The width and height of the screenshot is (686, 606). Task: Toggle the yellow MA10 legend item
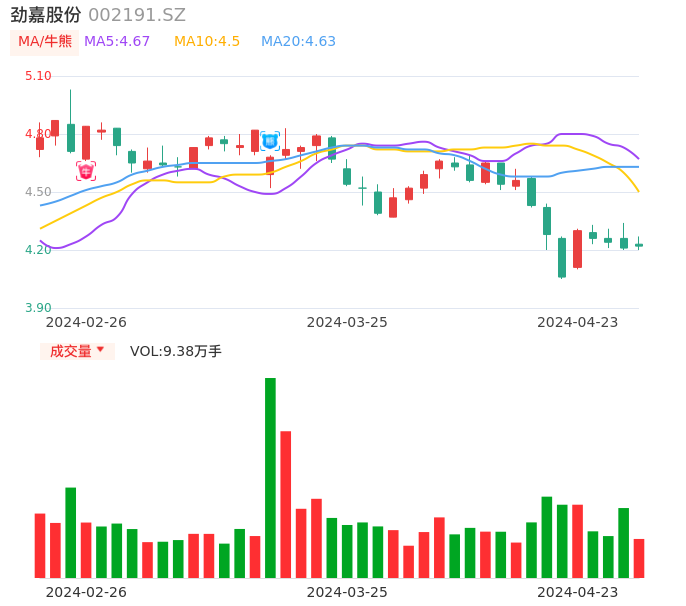(x=207, y=42)
